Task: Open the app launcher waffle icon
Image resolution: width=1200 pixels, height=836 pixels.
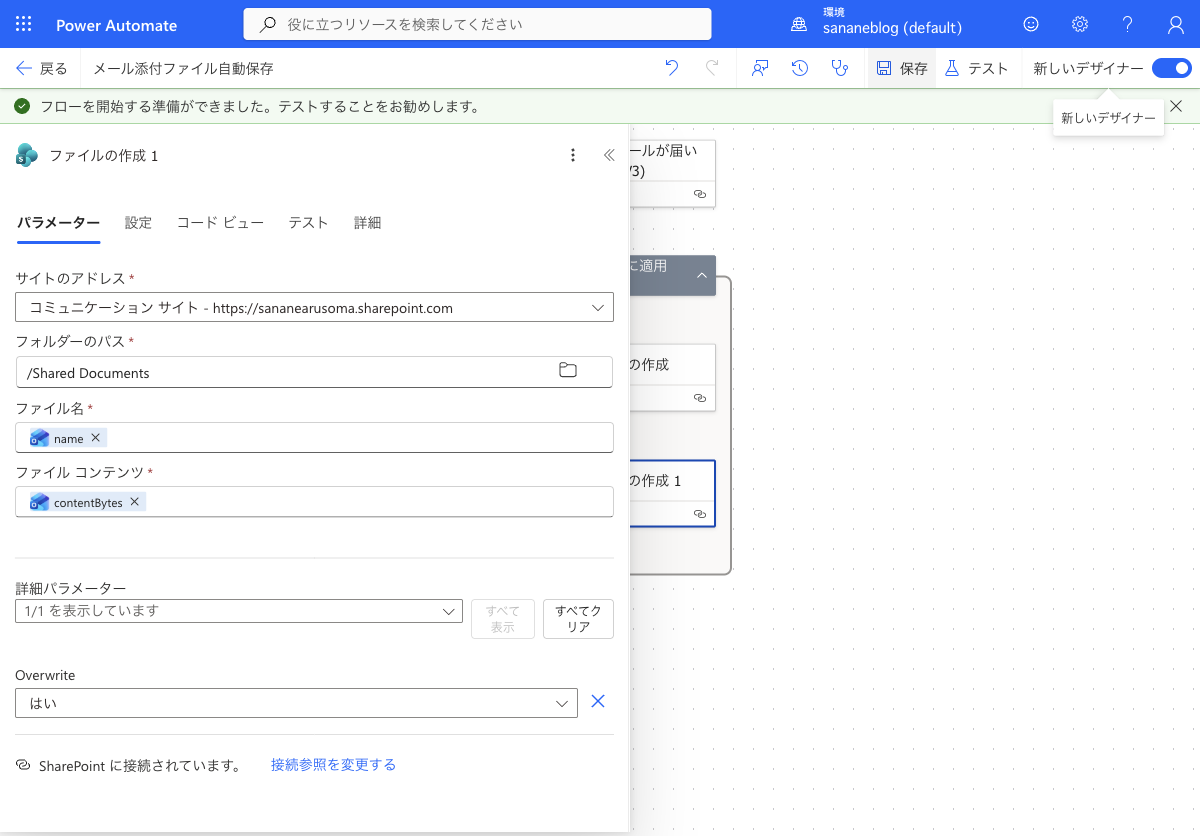Action: click(24, 25)
